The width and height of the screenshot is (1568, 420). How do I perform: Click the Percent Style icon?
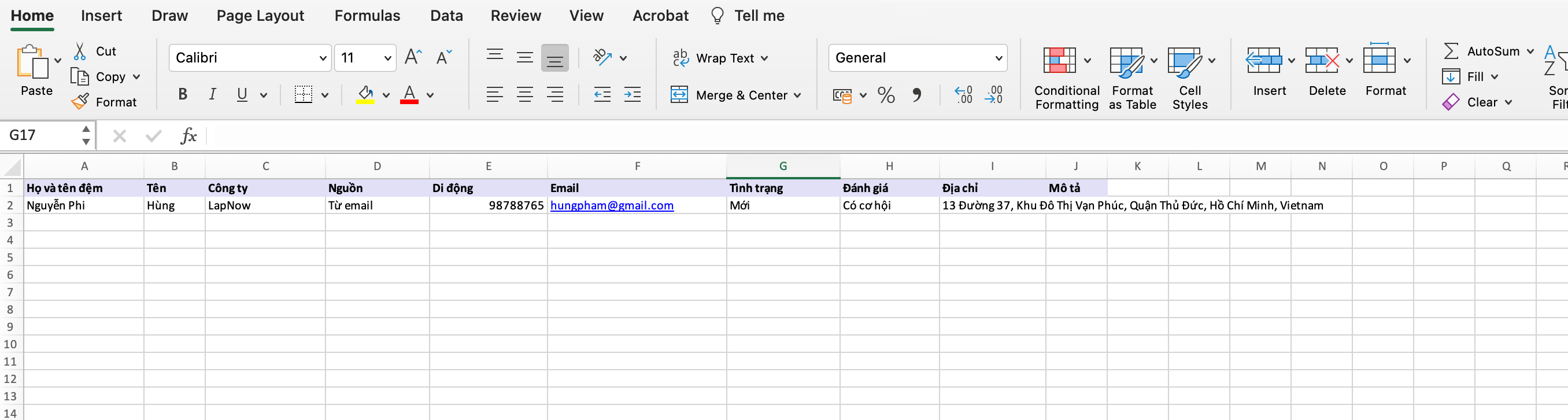pos(886,95)
